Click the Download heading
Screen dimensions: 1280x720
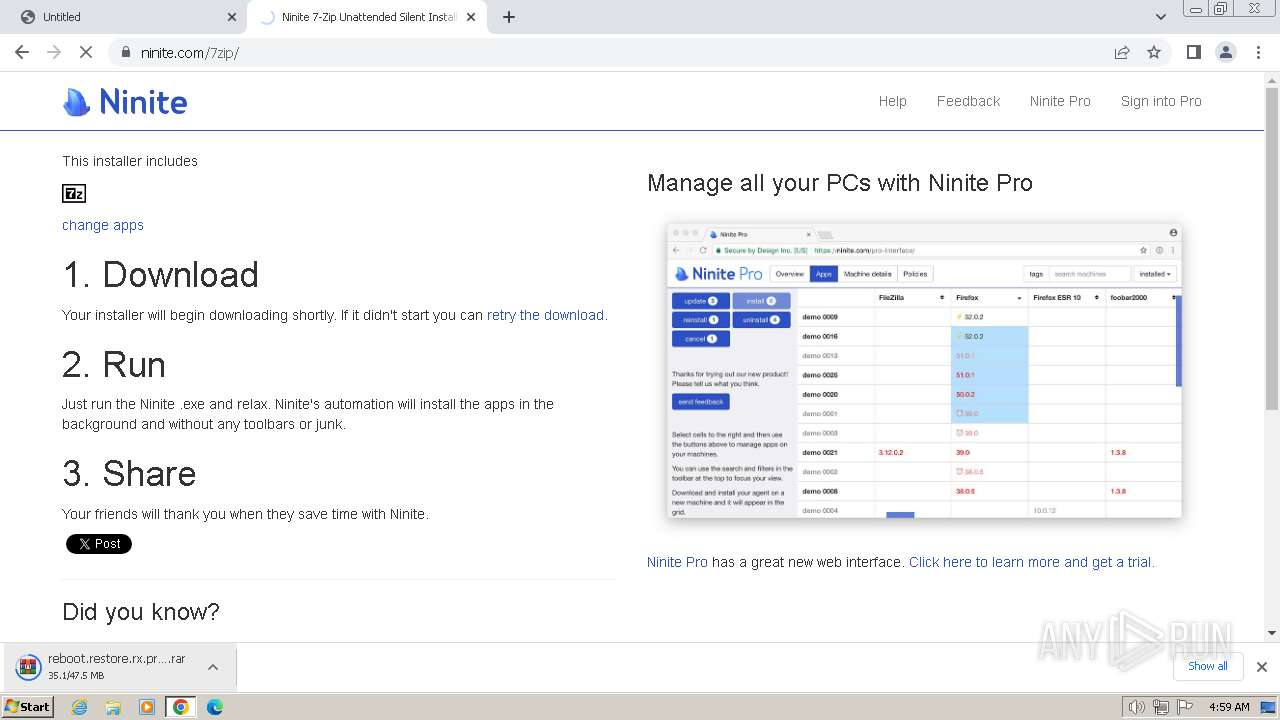pos(160,275)
